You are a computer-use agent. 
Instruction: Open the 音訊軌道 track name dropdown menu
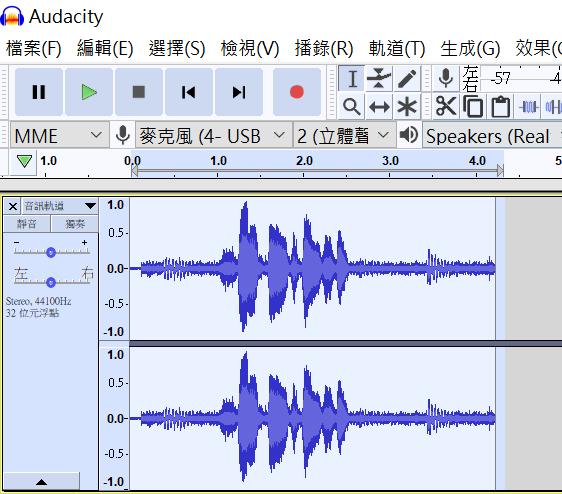tap(59, 206)
